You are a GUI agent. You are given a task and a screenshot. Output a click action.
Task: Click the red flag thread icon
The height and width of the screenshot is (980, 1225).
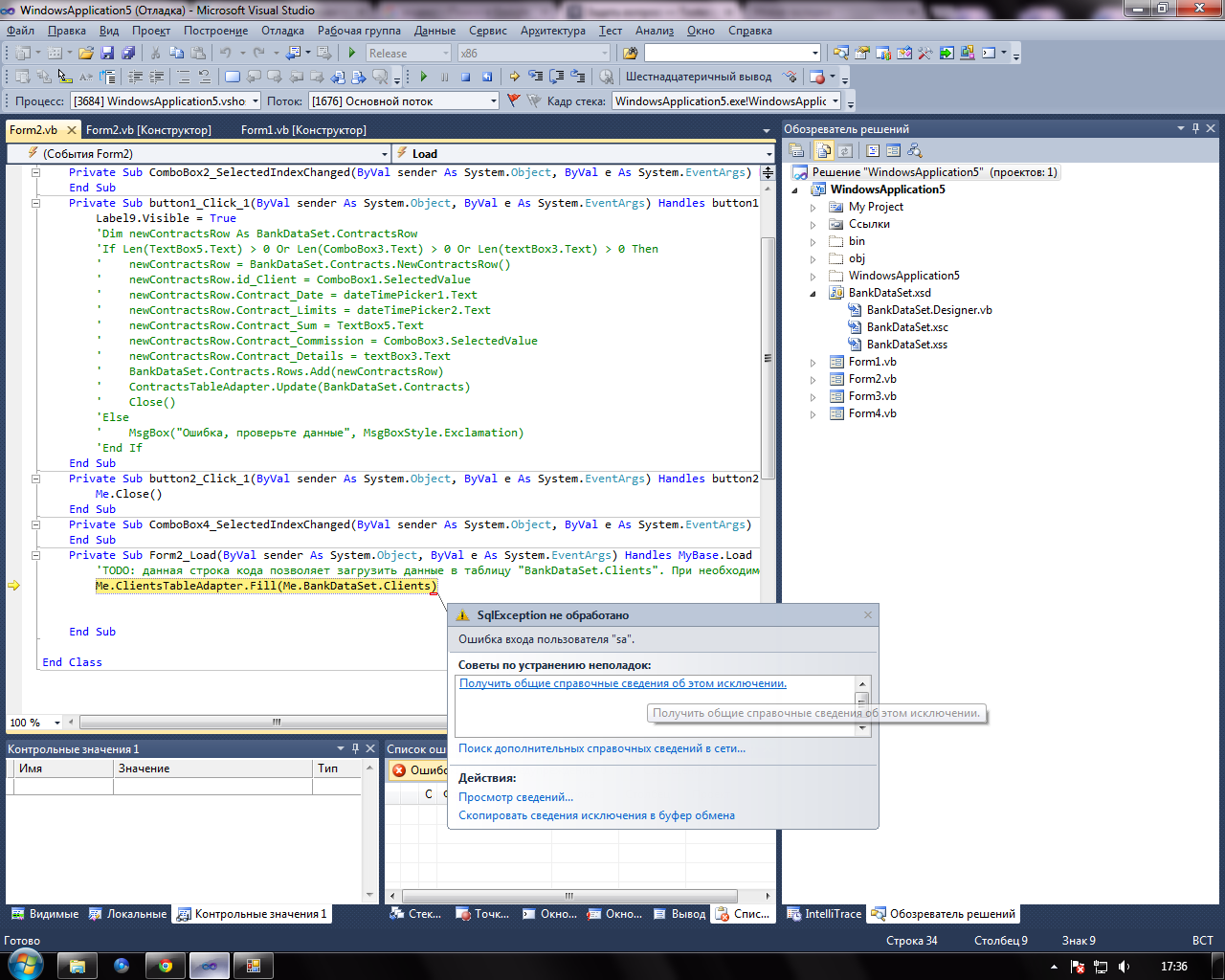pyautogui.click(x=513, y=100)
